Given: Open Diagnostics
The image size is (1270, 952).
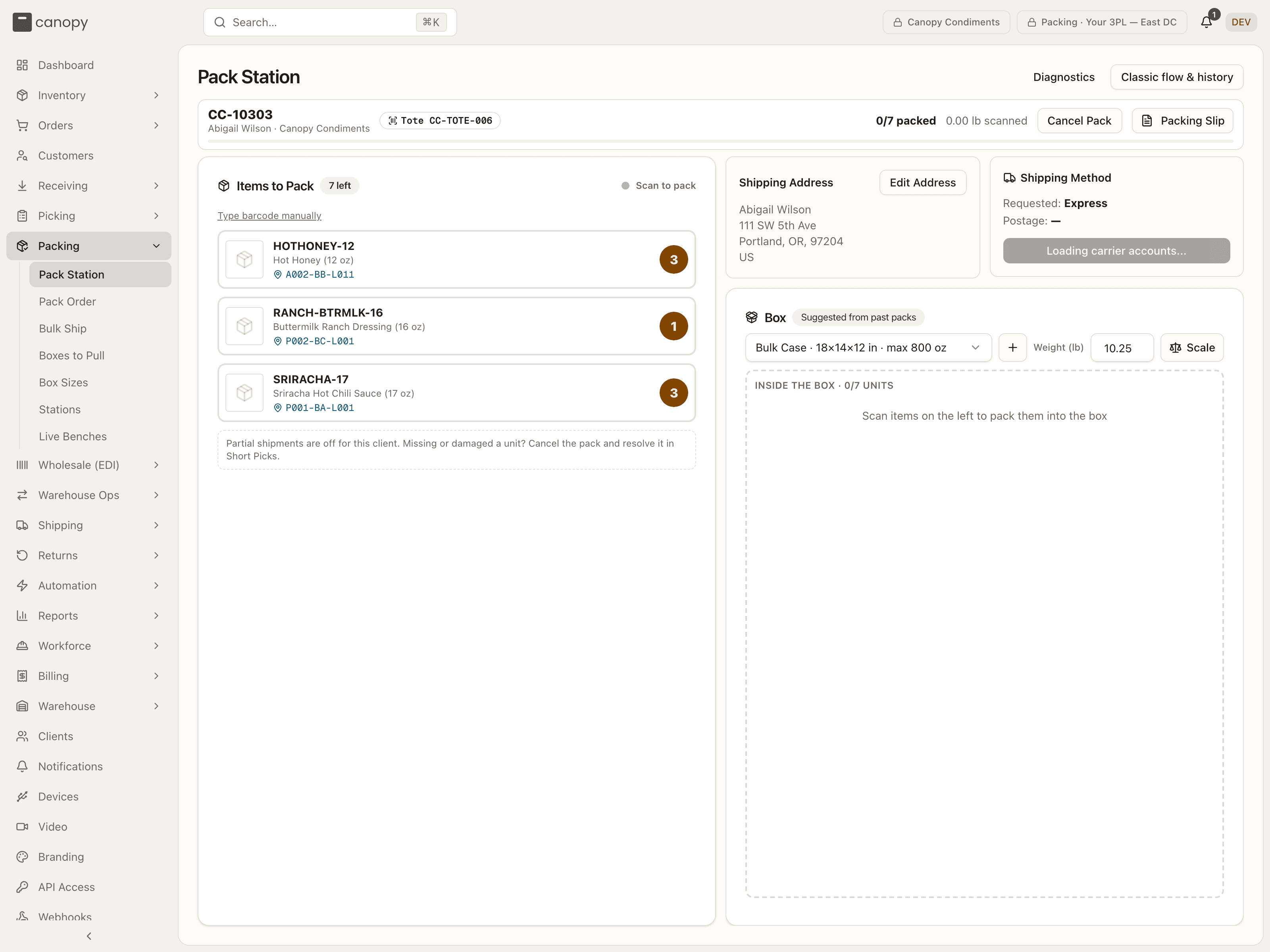Looking at the screenshot, I should 1064,77.
